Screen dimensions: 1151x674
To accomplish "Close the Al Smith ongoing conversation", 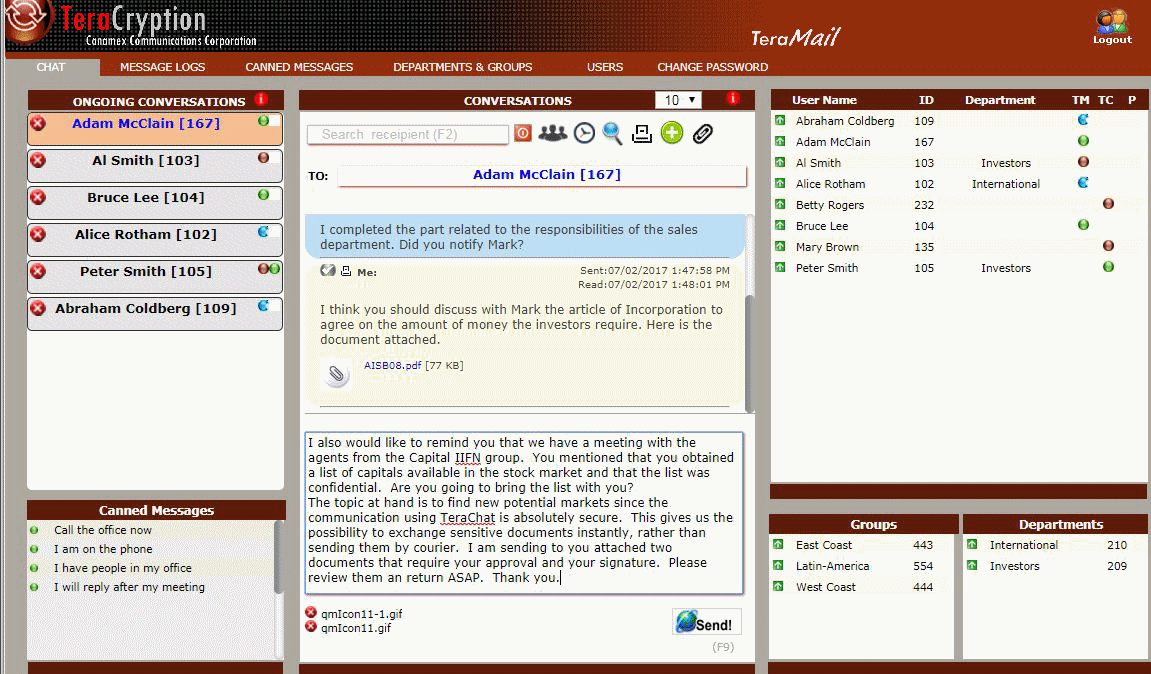I will point(38,160).
